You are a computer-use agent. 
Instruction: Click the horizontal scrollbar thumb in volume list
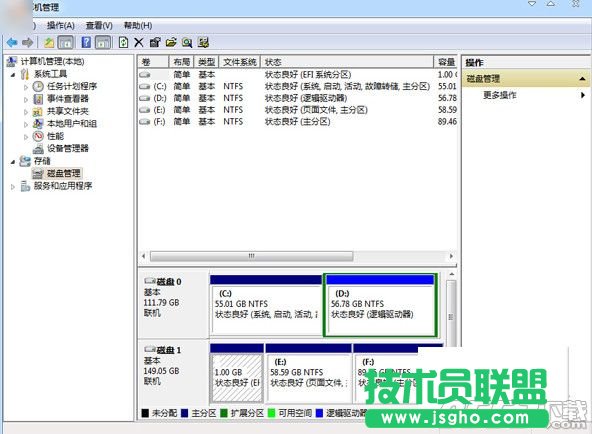(251, 256)
